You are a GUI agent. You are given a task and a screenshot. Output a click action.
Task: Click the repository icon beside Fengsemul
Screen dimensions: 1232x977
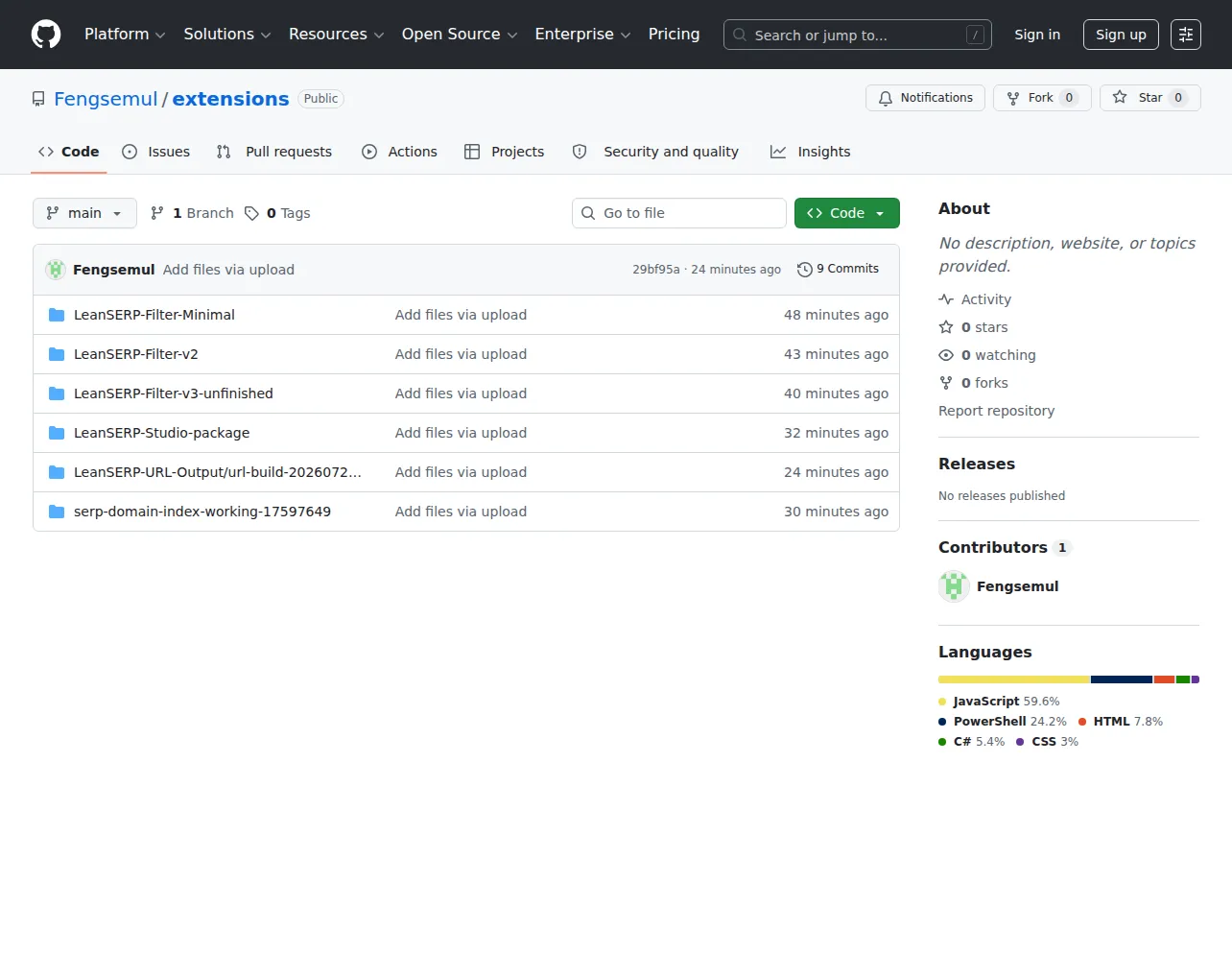point(38,99)
